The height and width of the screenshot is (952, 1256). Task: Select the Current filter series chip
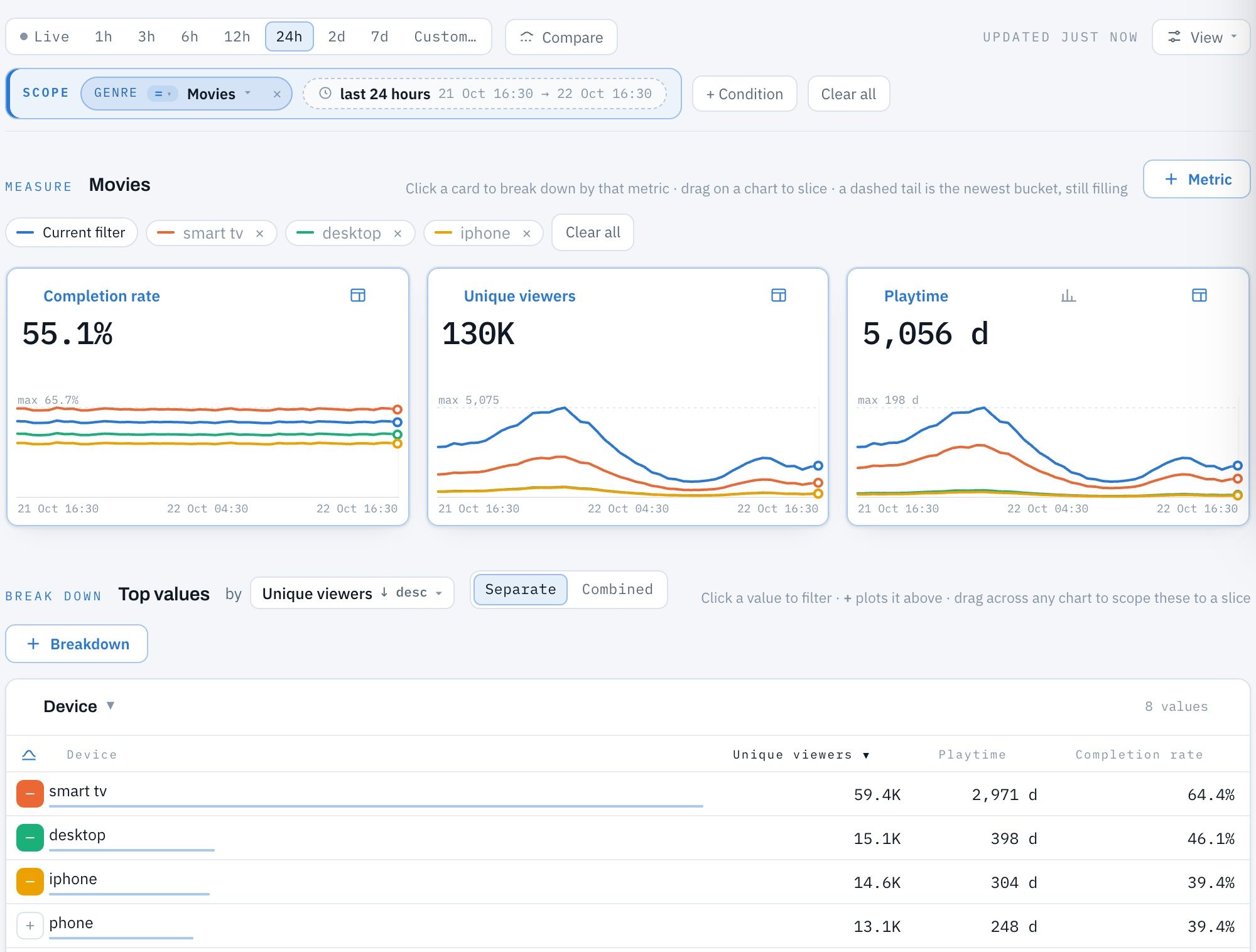tap(72, 232)
